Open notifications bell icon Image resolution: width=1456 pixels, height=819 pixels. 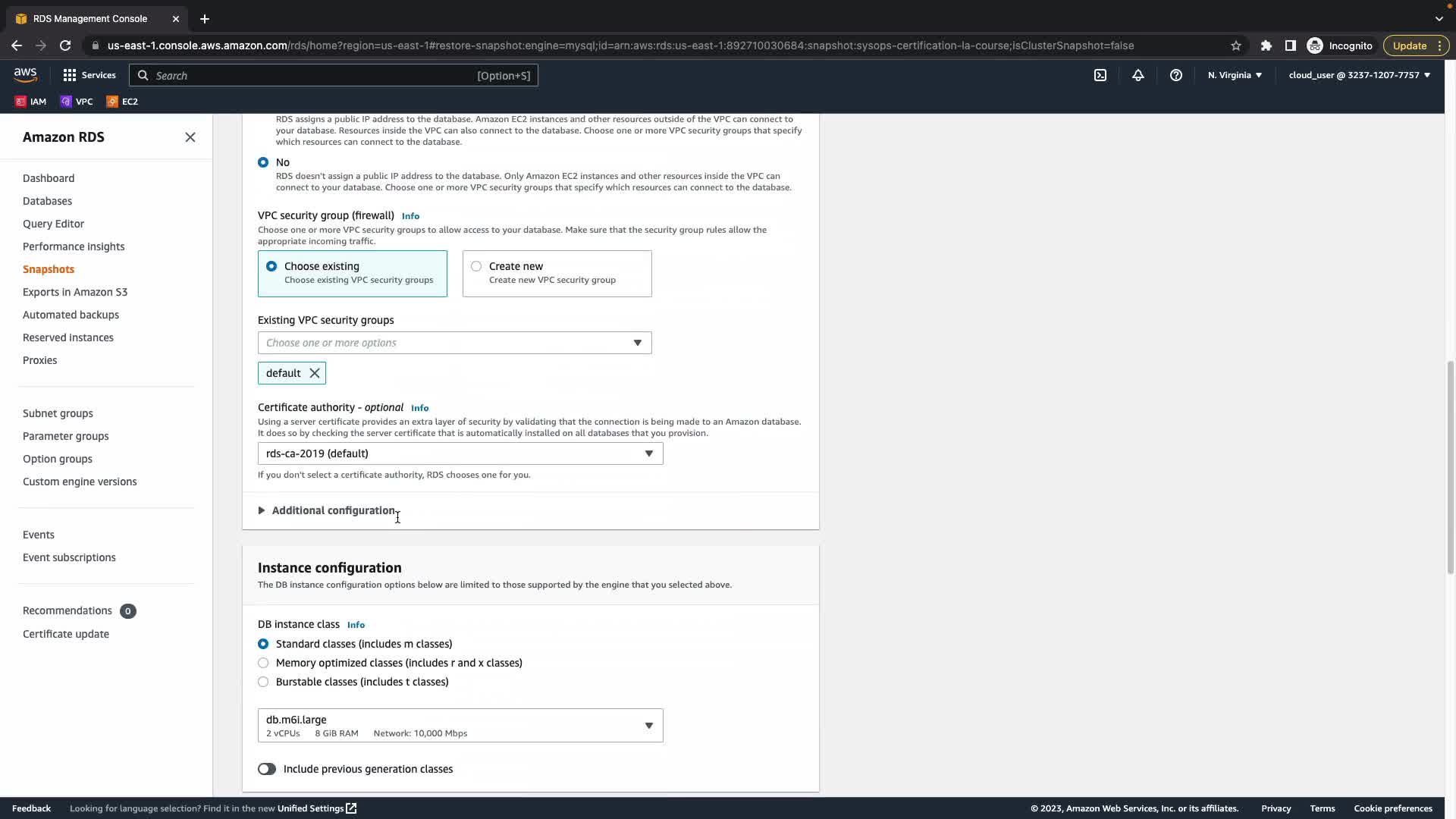tap(1138, 75)
